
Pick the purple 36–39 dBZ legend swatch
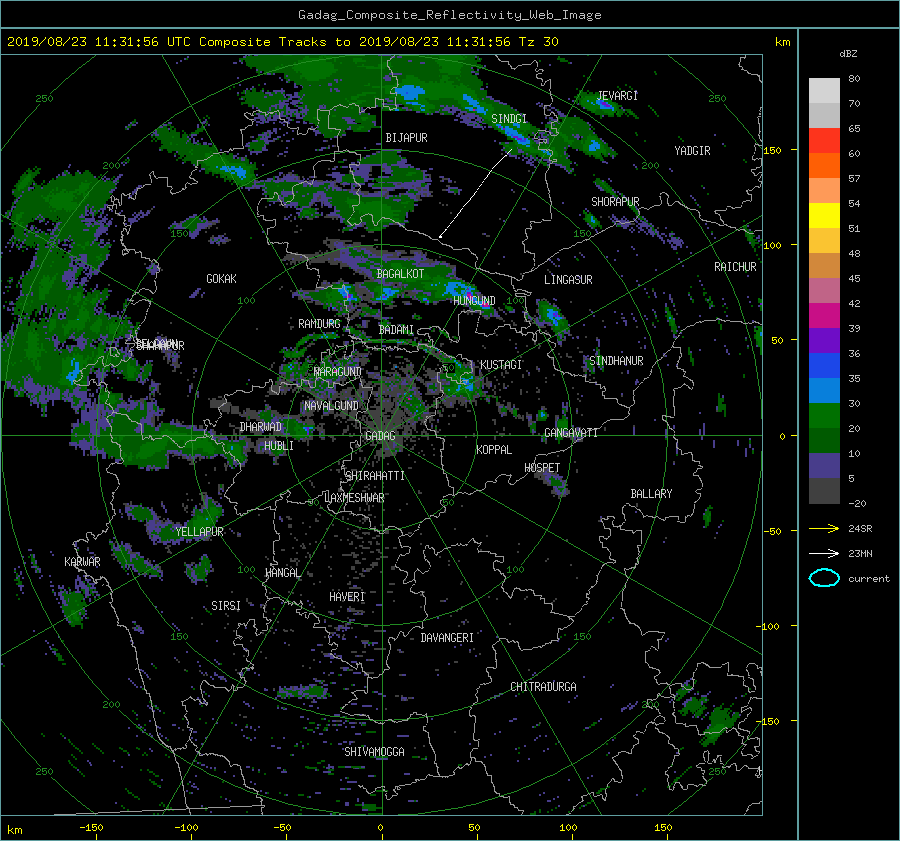(824, 341)
